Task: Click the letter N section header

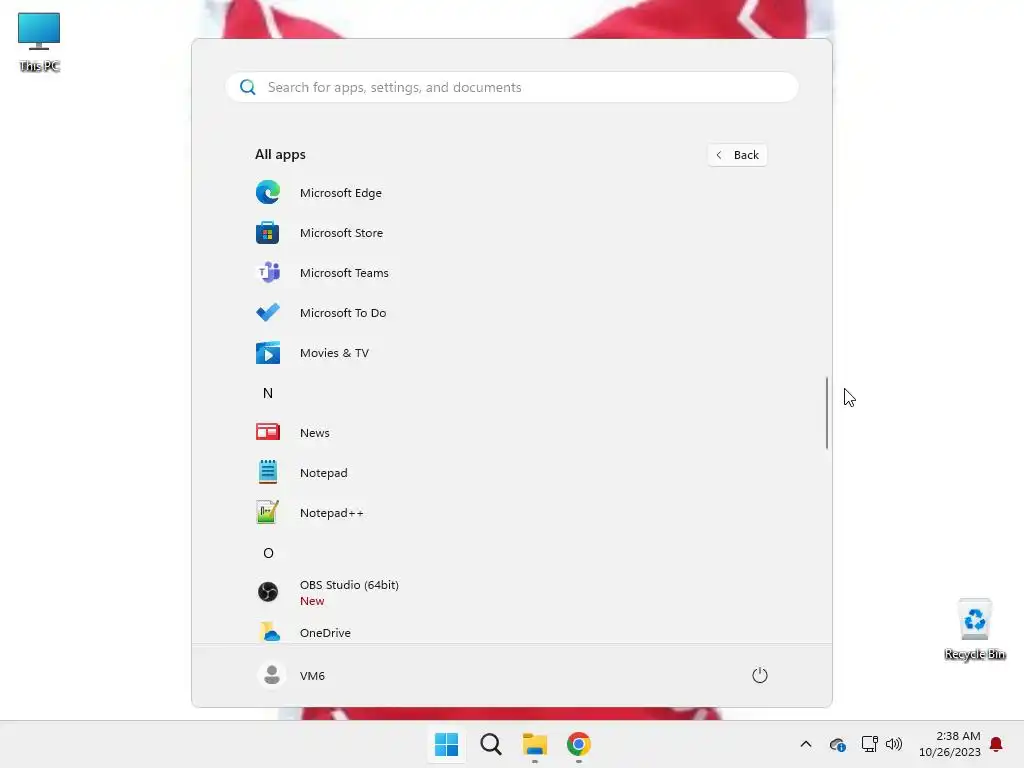Action: tap(268, 393)
